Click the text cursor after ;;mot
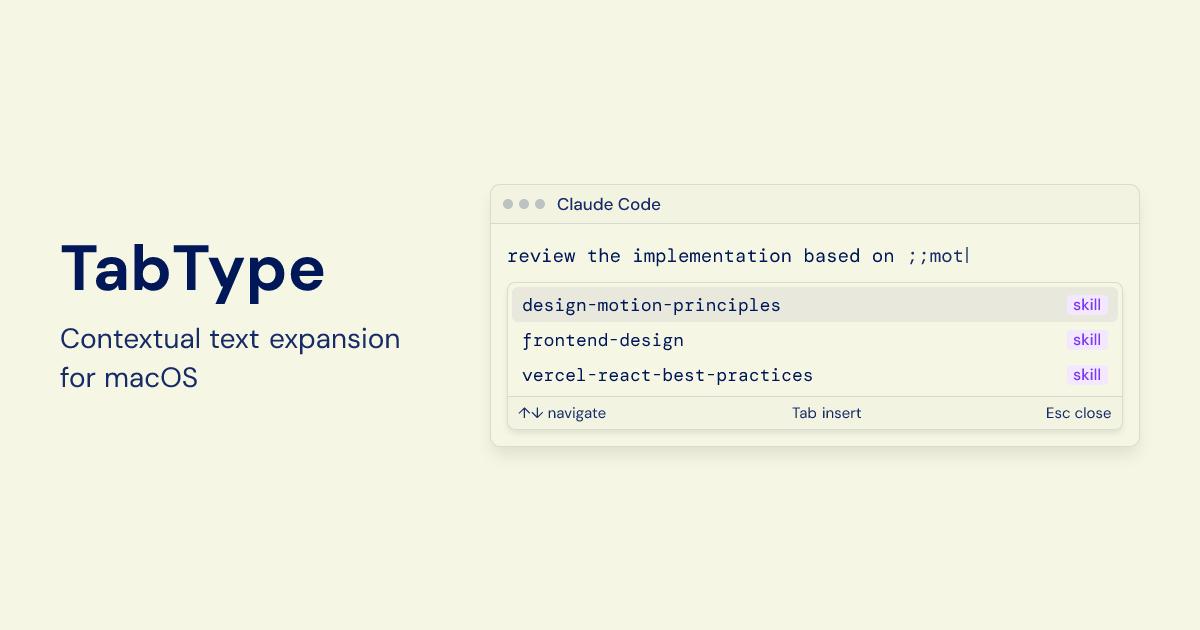 [x=968, y=255]
